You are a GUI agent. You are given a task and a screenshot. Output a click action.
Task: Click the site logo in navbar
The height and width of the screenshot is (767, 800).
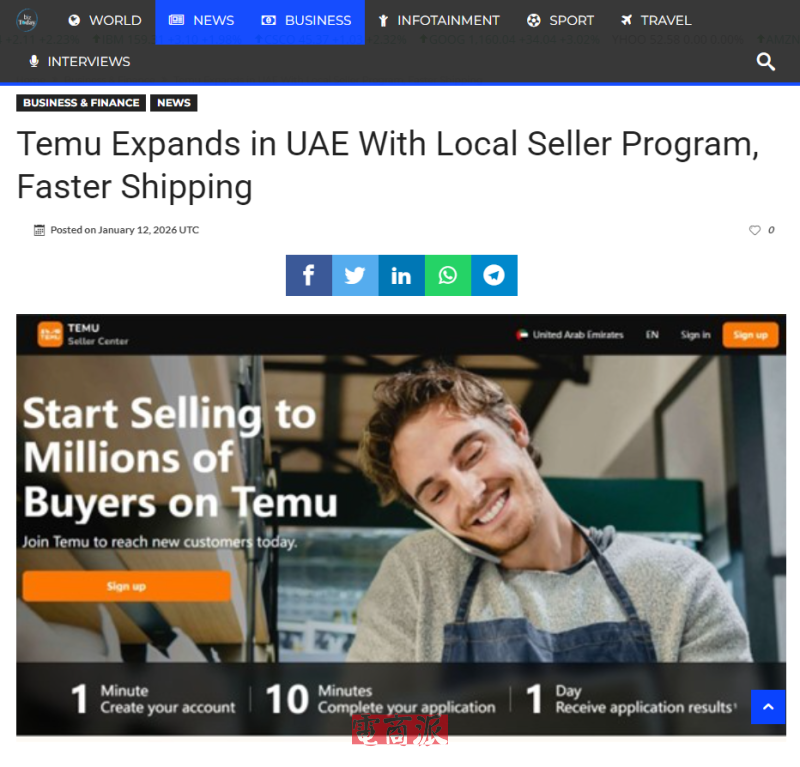[27, 20]
